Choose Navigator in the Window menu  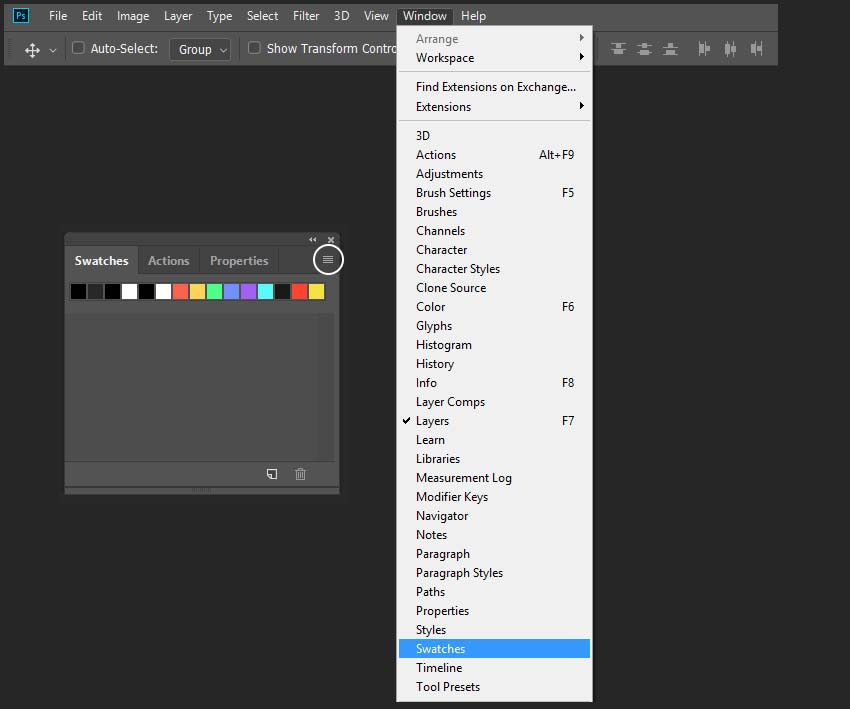(x=494, y=515)
